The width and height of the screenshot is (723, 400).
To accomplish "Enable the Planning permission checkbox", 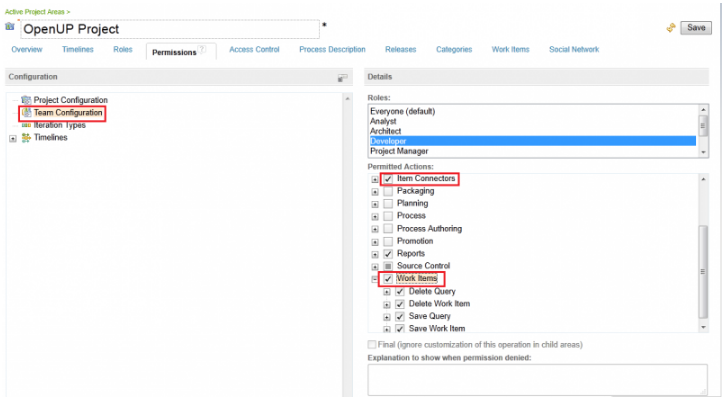I will (388, 203).
